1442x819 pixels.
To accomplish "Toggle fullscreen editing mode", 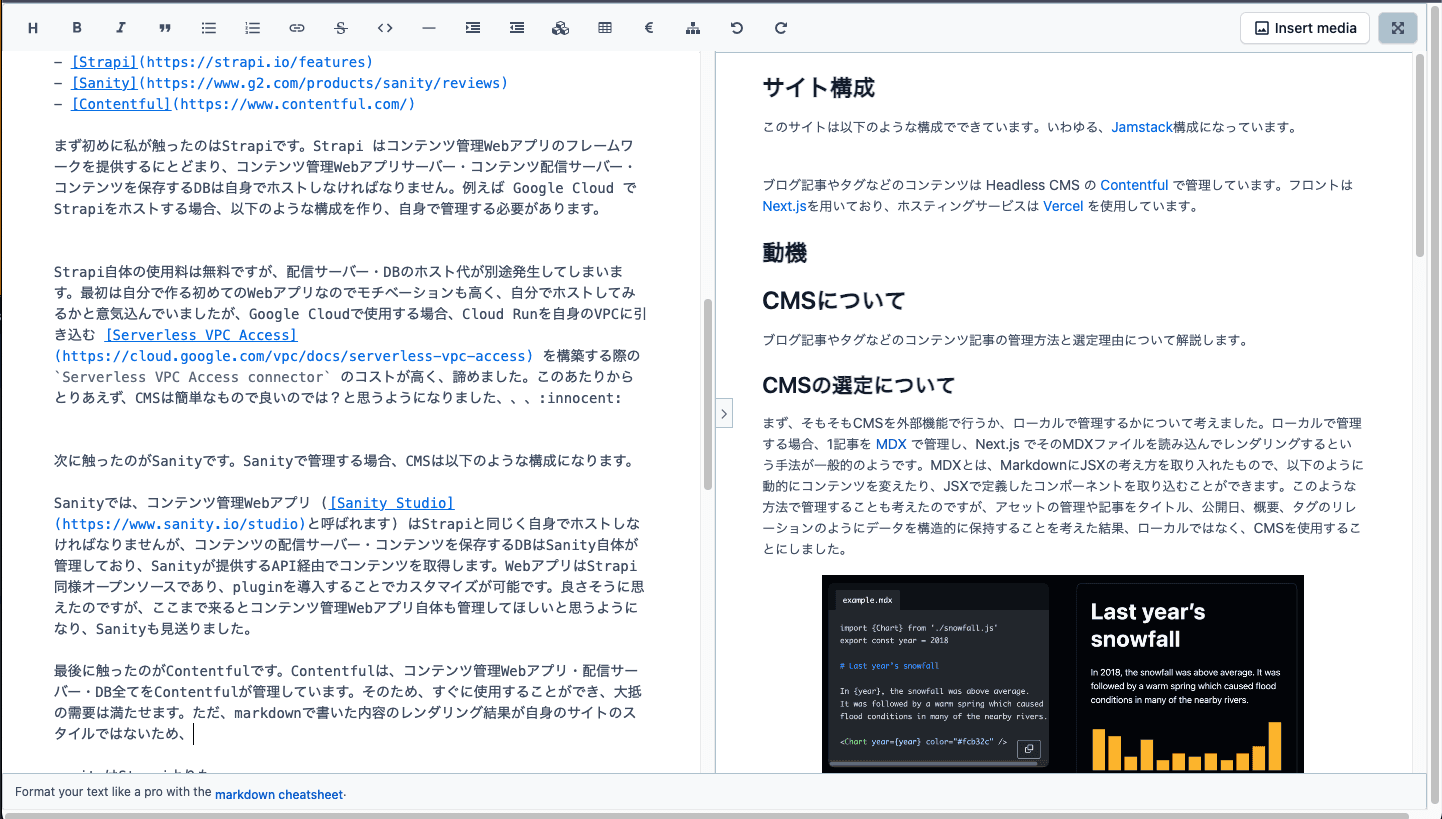I will tap(1397, 28).
